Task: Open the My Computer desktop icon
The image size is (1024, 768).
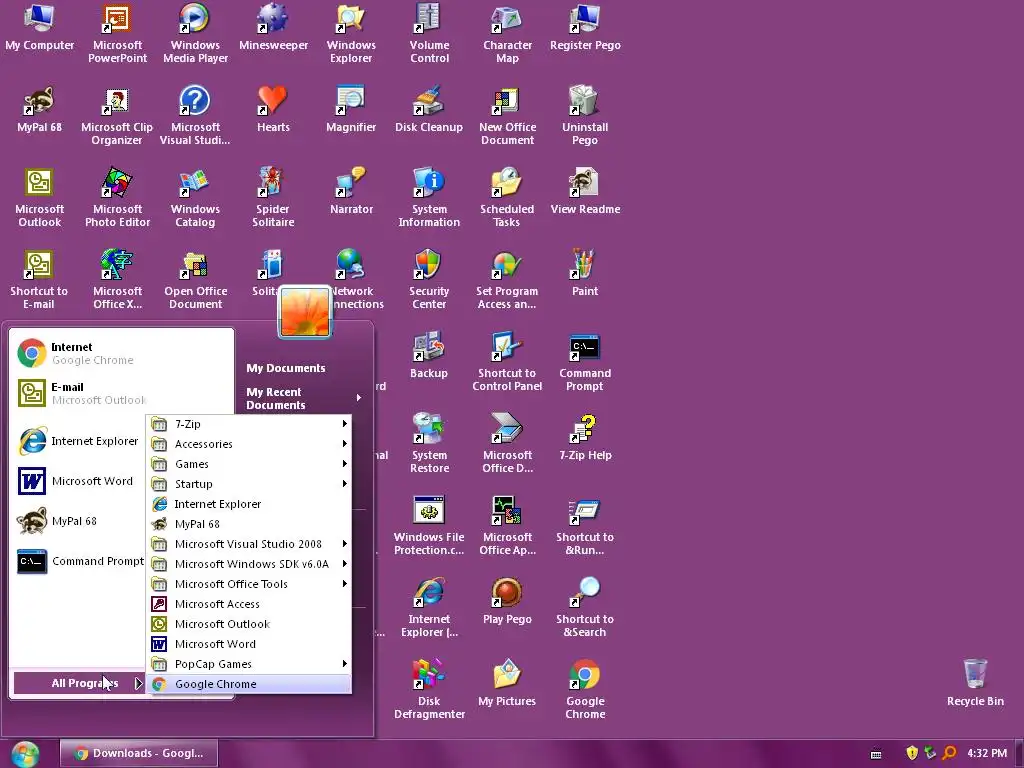Action: coord(39,27)
